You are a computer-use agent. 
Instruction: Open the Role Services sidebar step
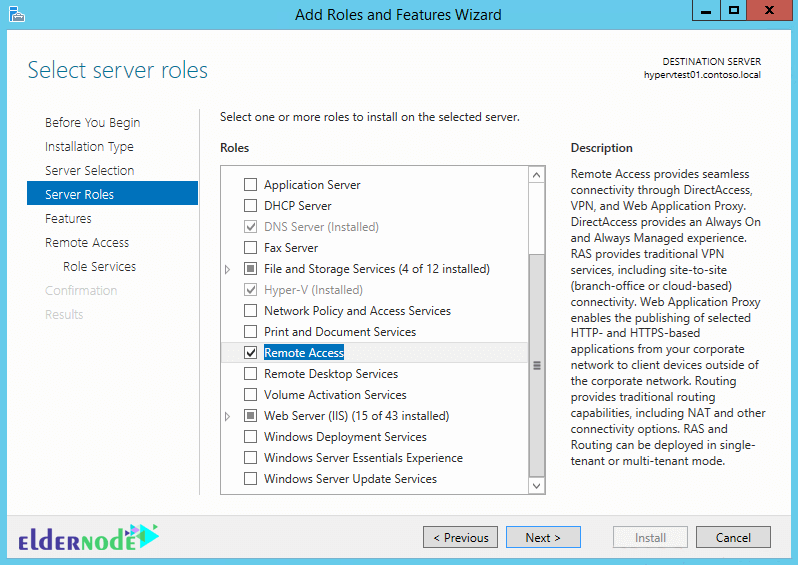pos(100,266)
